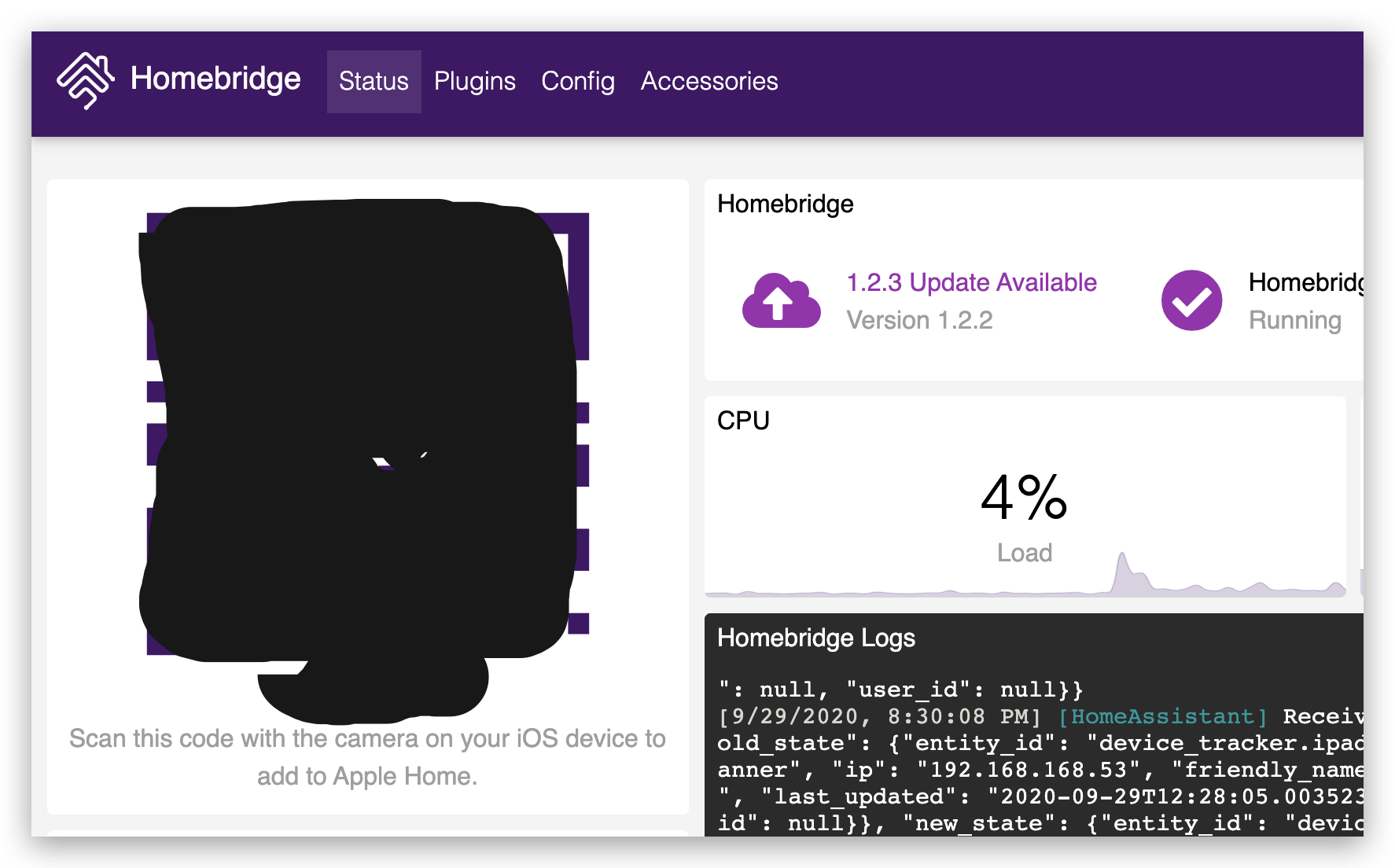Click the "user_id": null log line
1395x868 pixels.
pos(900,690)
